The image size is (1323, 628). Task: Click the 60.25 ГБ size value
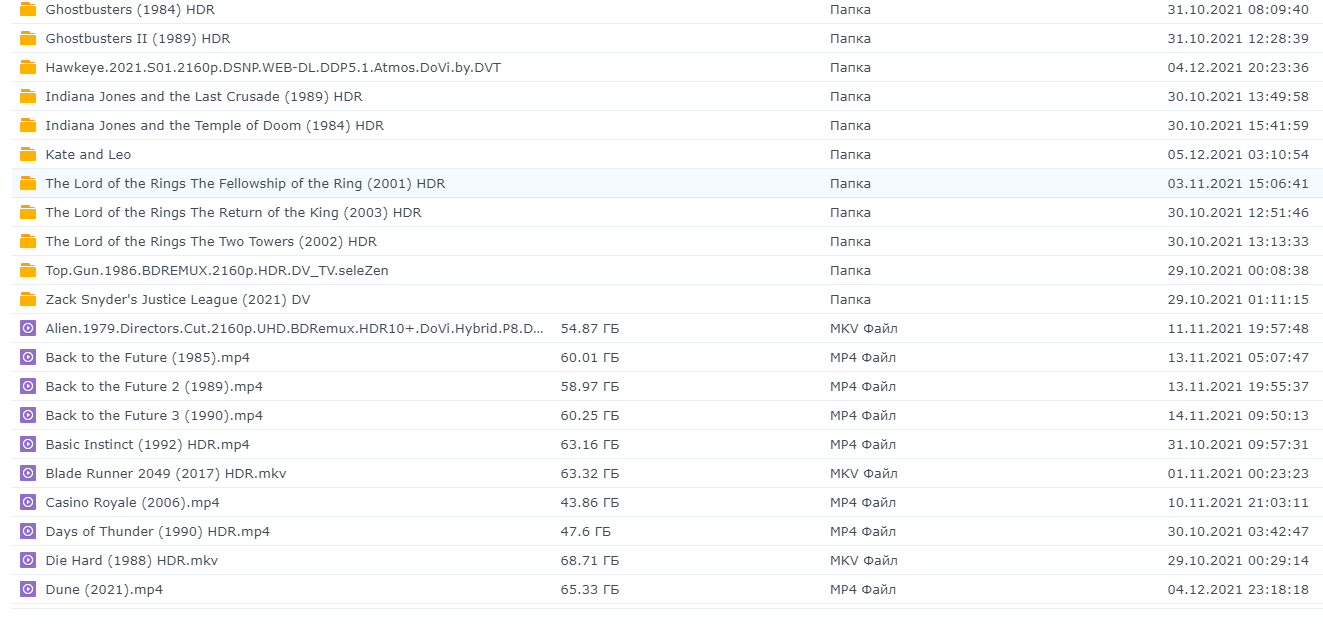590,416
